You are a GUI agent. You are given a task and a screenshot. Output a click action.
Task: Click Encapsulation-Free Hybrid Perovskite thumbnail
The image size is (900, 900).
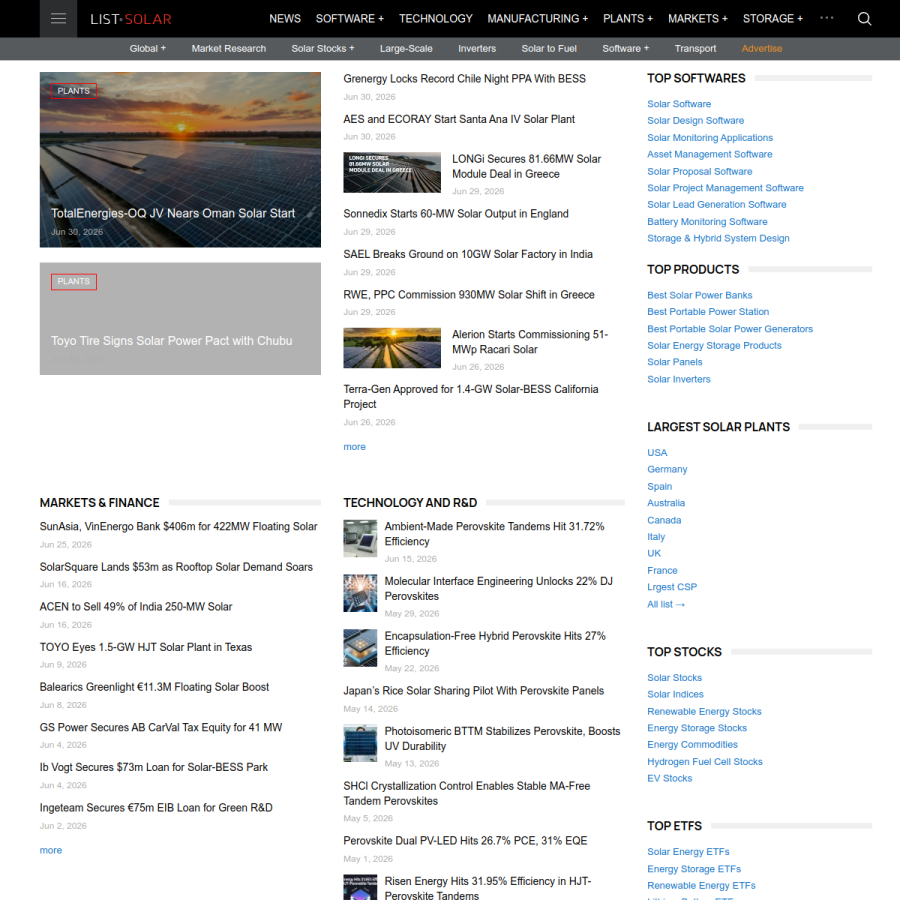[x=360, y=647]
